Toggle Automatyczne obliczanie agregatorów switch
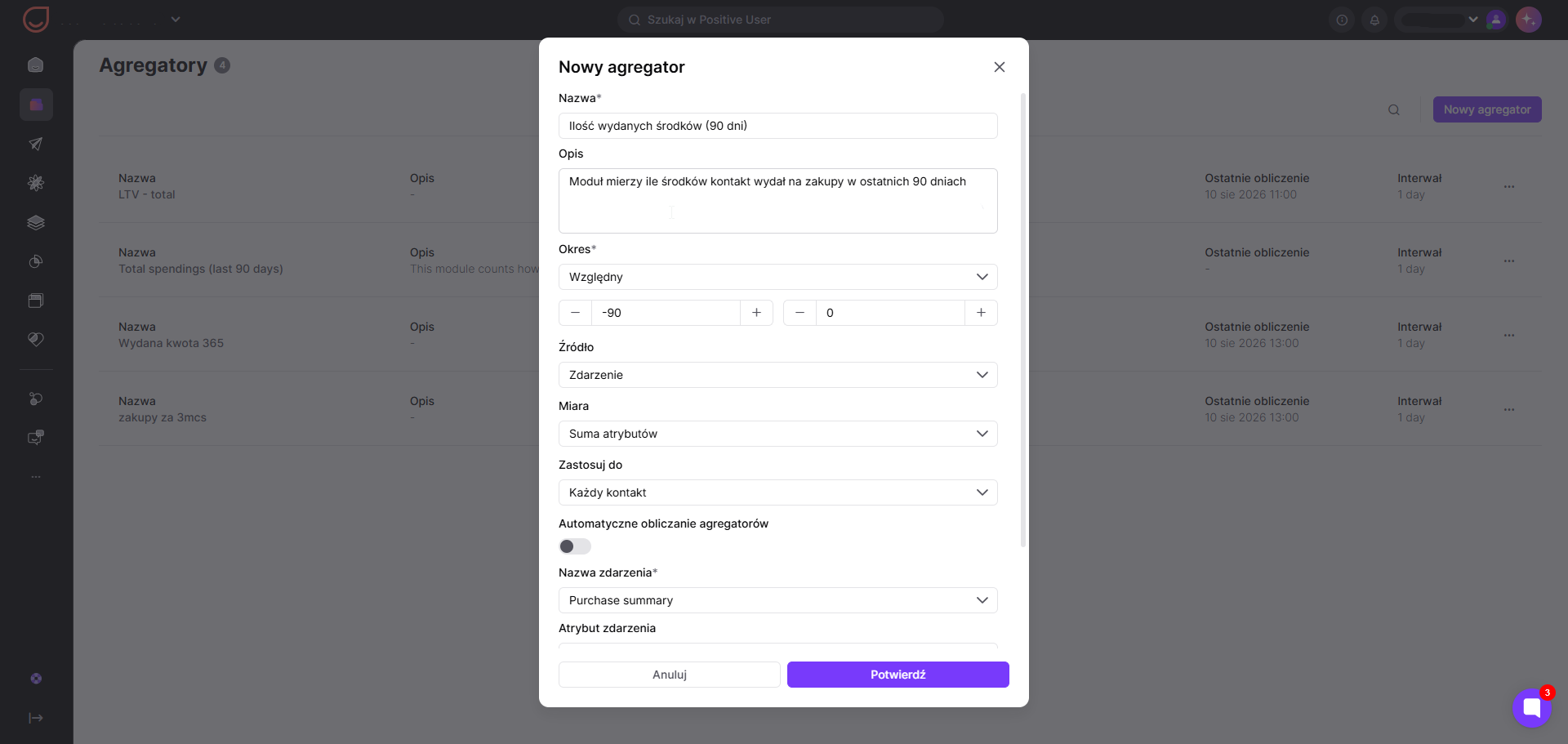This screenshot has width=1568, height=744. click(x=575, y=546)
